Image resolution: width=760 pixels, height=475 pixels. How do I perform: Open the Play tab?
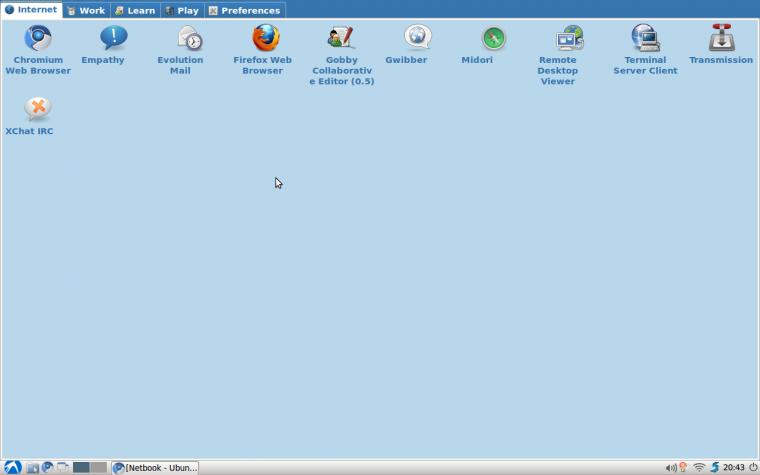point(181,10)
